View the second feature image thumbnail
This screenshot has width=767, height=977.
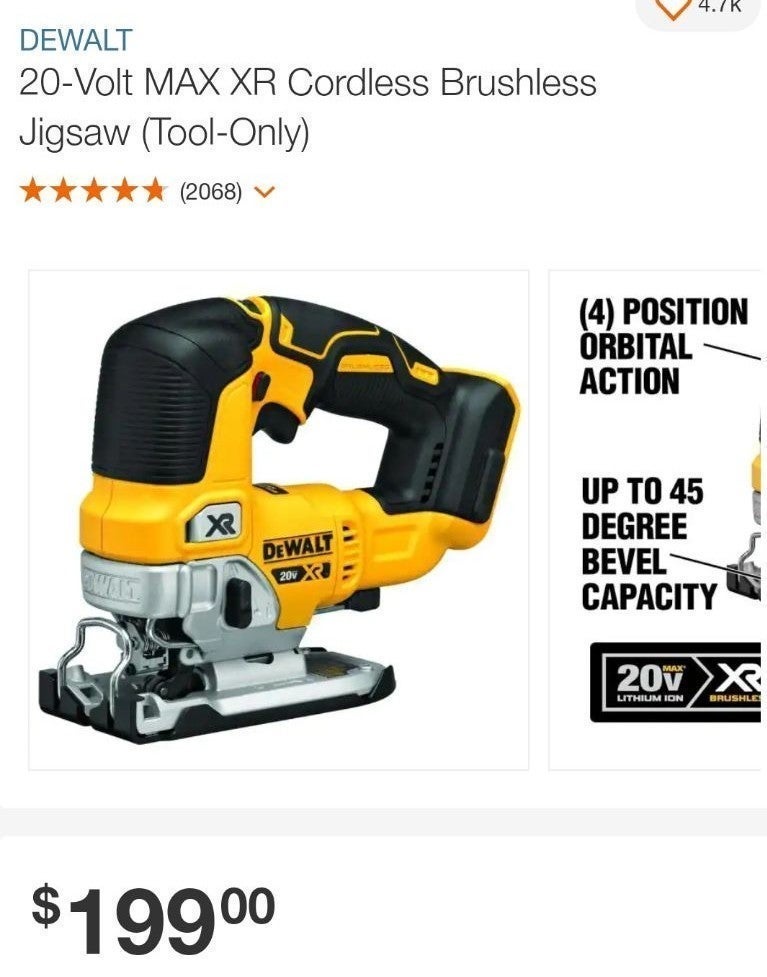[x=657, y=520]
